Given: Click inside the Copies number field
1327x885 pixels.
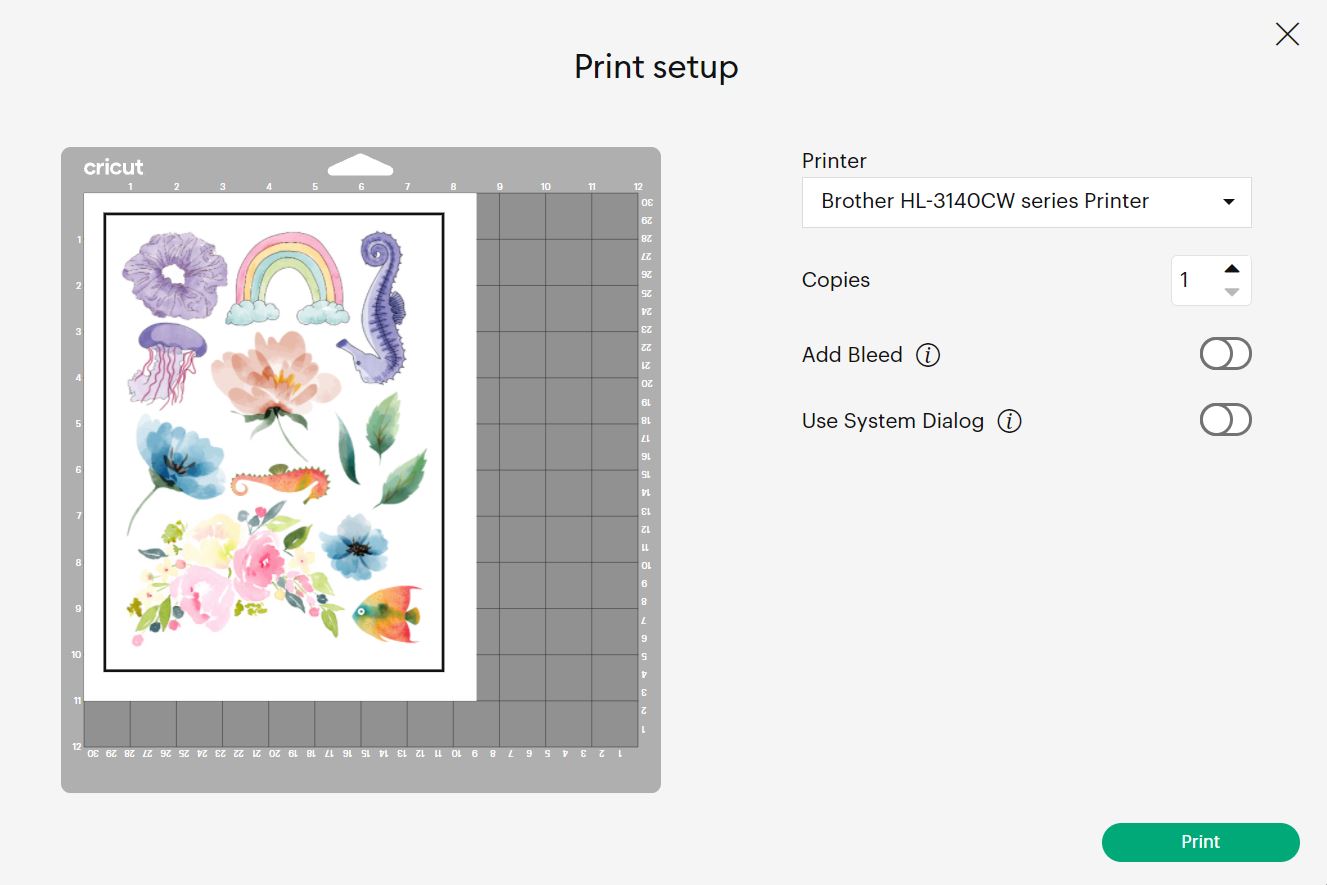Looking at the screenshot, I should pos(1194,280).
